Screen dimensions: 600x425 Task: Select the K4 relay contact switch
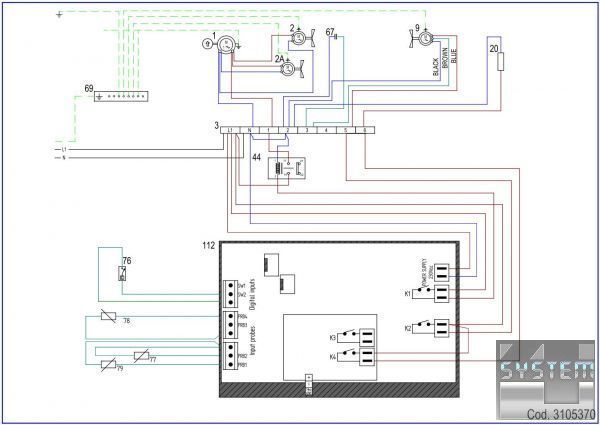pyautogui.click(x=350, y=353)
